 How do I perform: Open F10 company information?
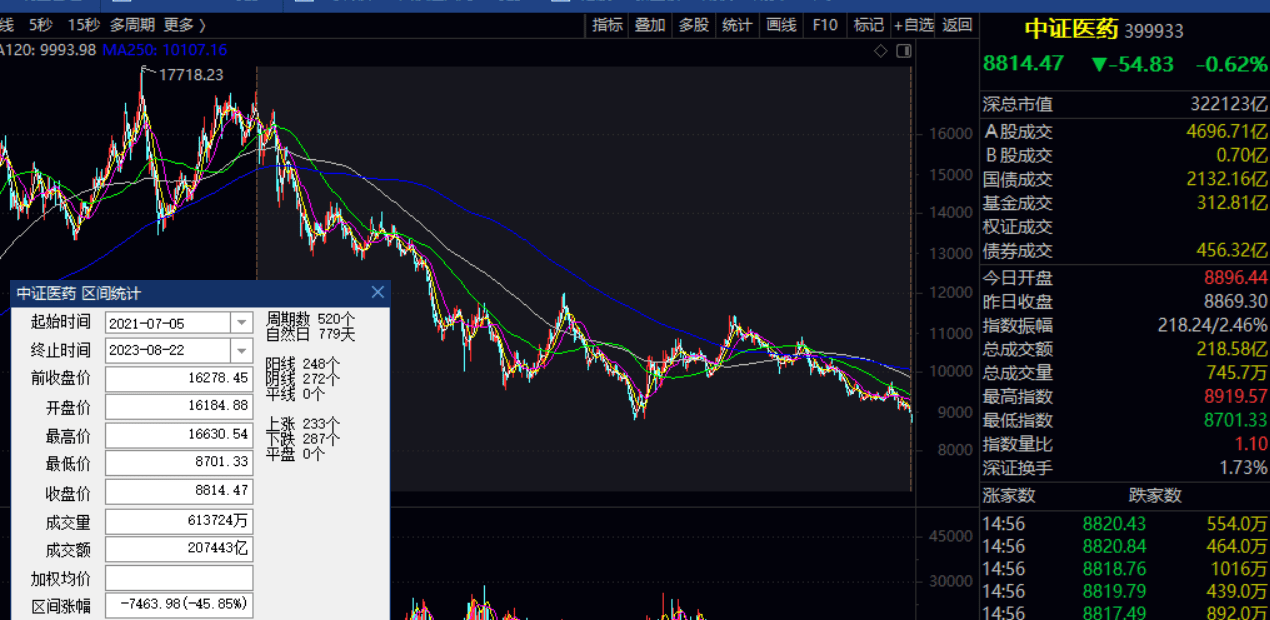point(825,25)
